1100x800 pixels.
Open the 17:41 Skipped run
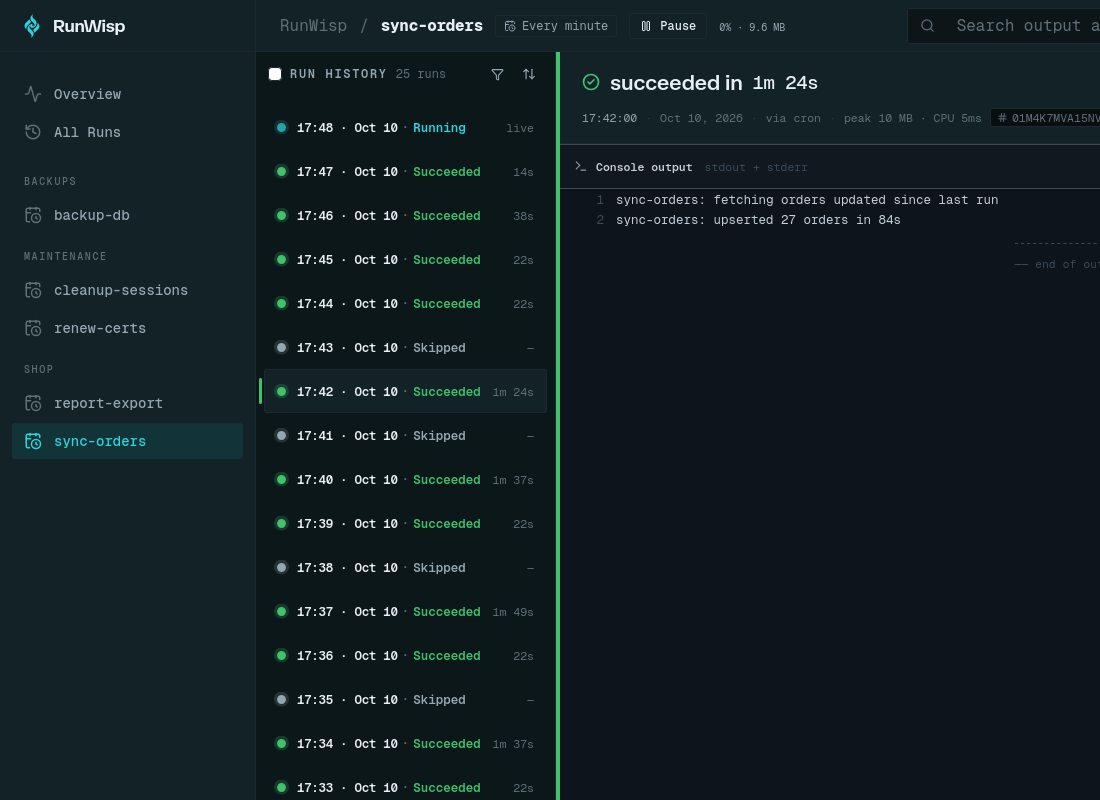point(405,435)
